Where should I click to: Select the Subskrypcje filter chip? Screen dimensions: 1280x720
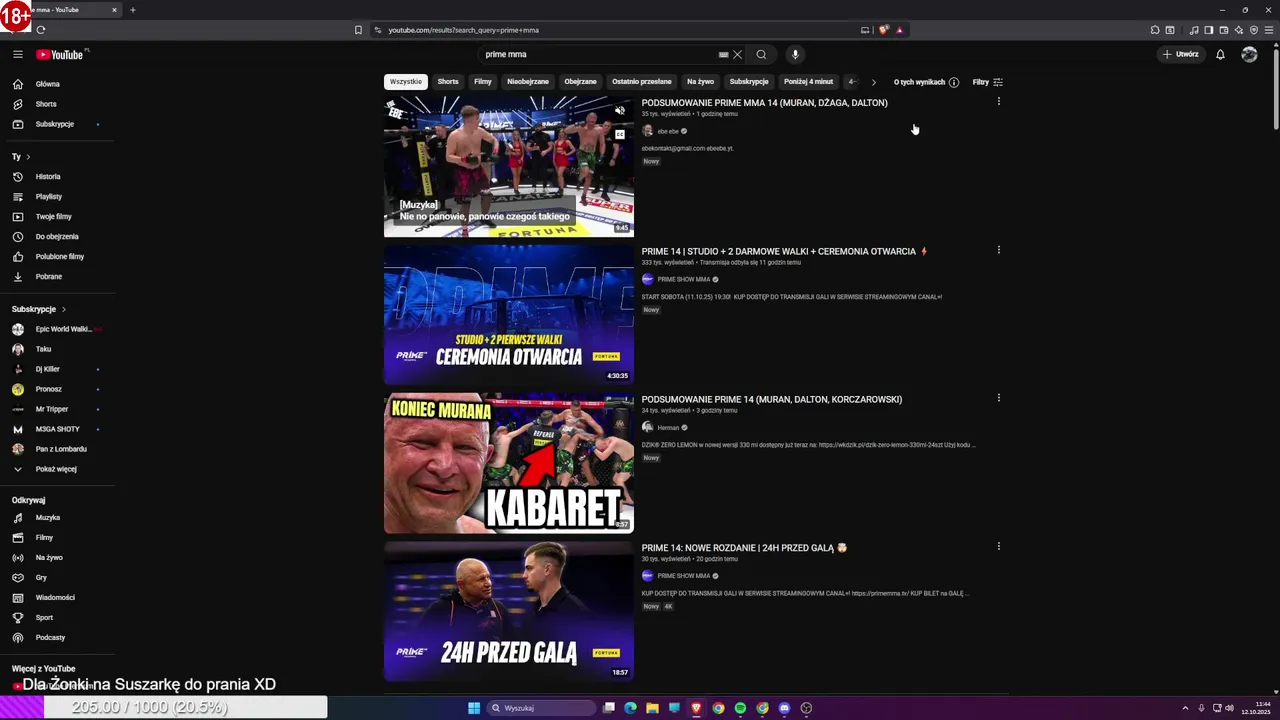point(749,82)
